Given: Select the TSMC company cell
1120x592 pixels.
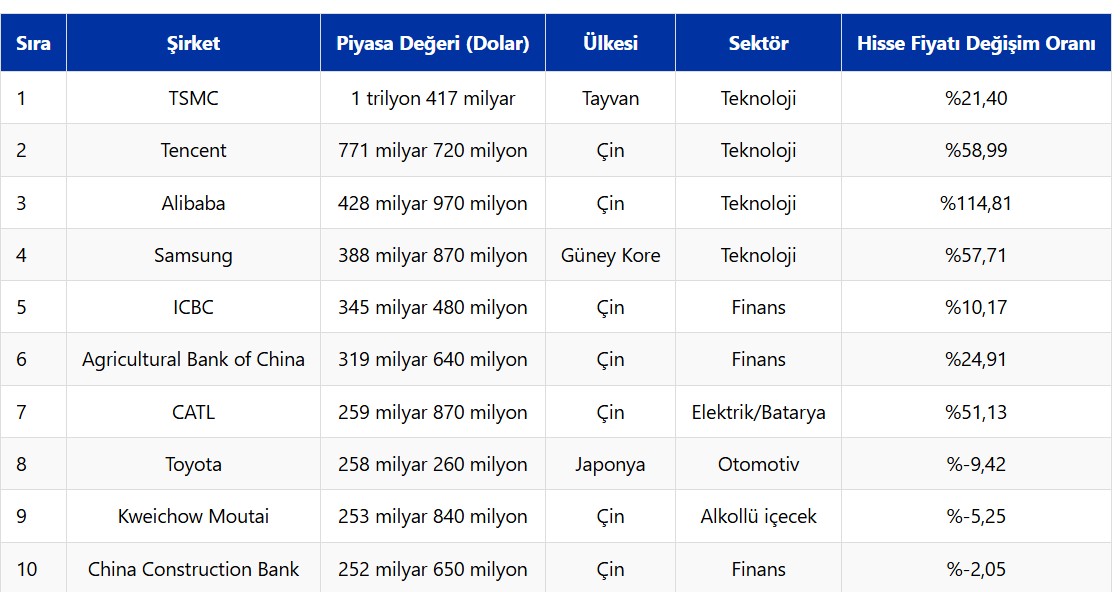Looking at the screenshot, I should point(193,98).
